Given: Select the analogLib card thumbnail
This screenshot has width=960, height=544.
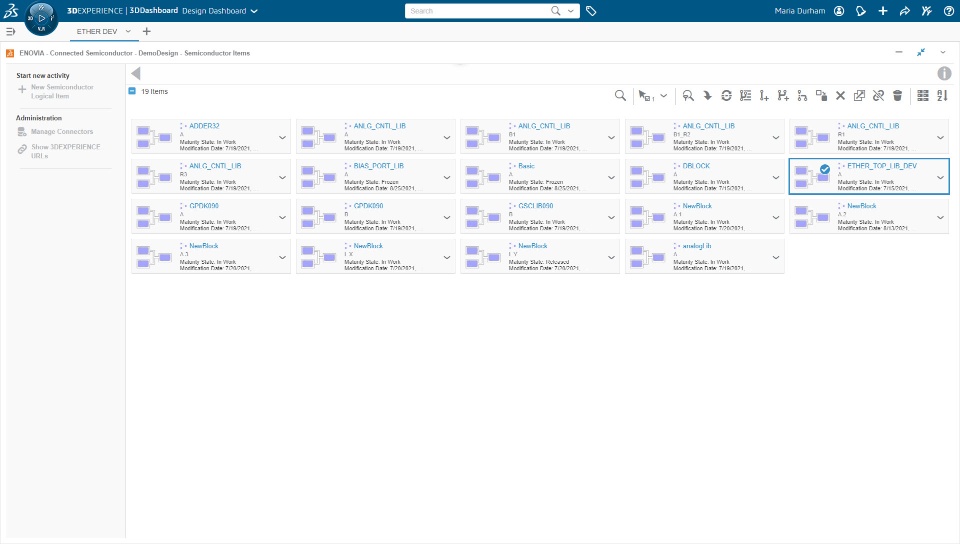Looking at the screenshot, I should [x=648, y=257].
